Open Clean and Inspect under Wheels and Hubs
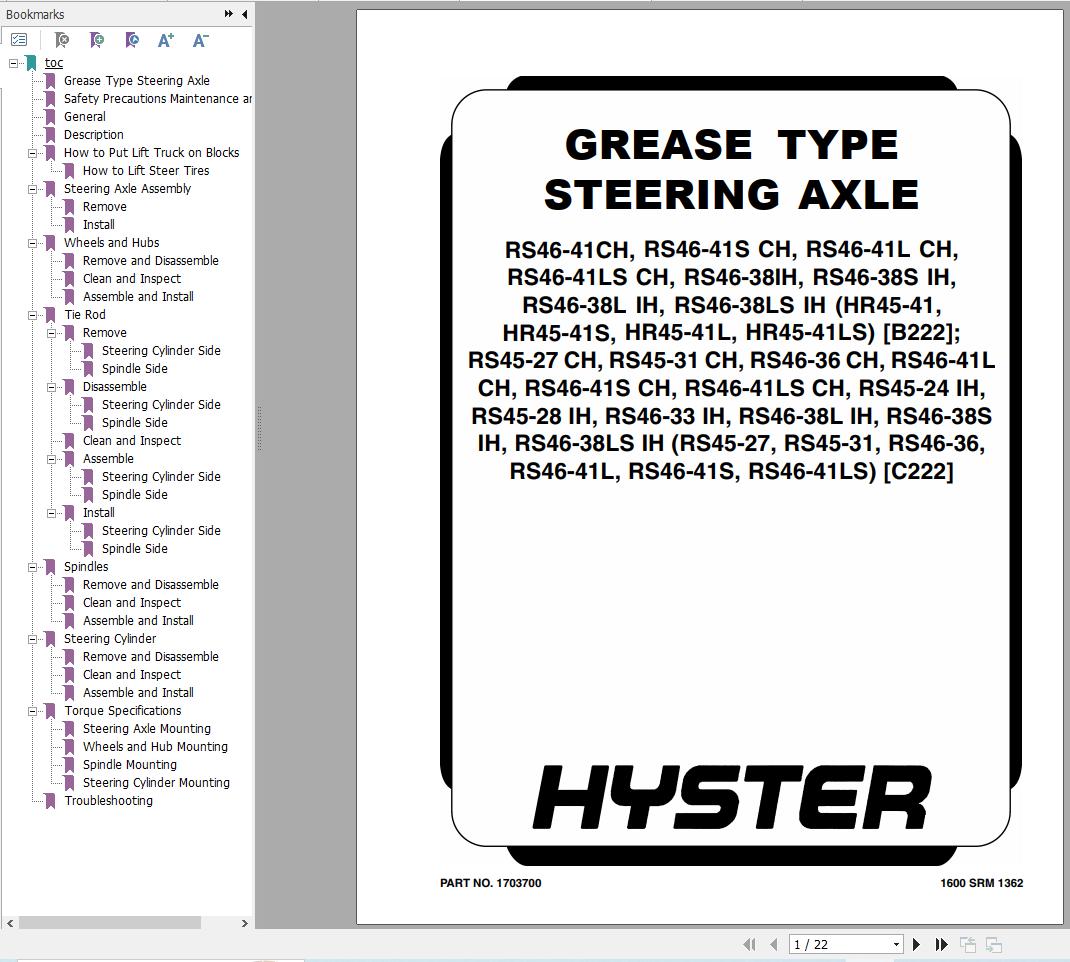The height and width of the screenshot is (962, 1070). 132,279
